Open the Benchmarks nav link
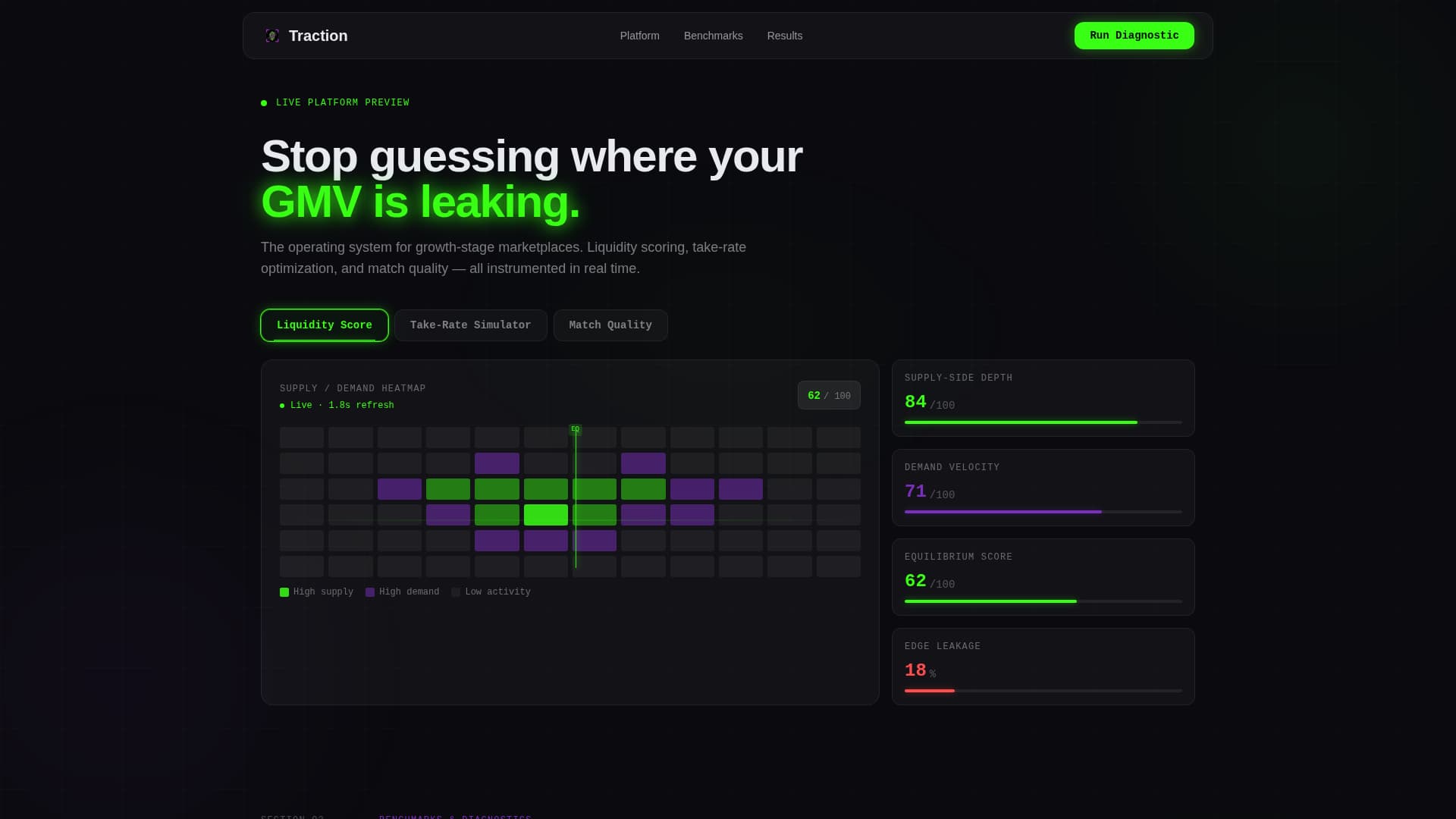Image resolution: width=1456 pixels, height=819 pixels. click(713, 36)
